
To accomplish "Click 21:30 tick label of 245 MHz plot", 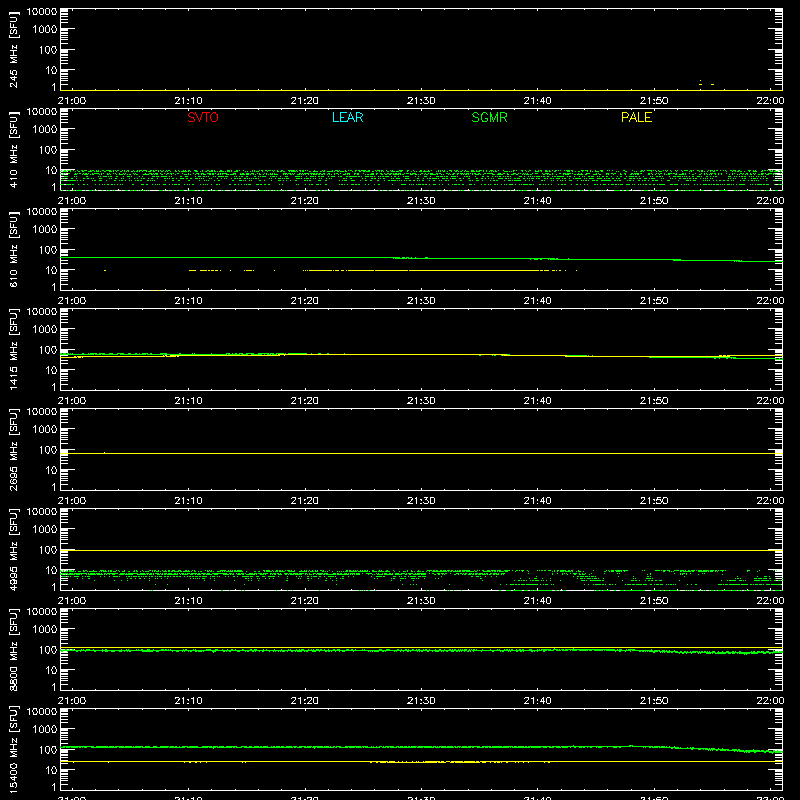I will pos(421,101).
